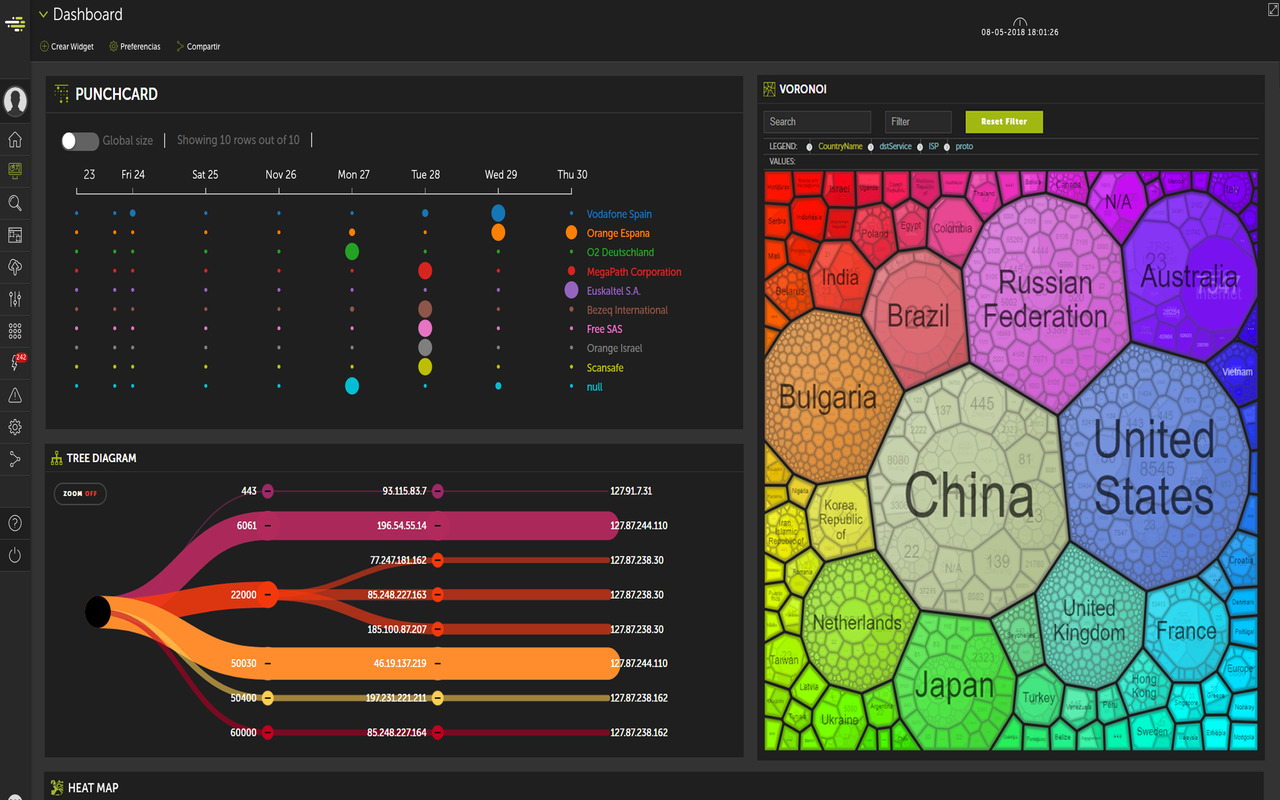Collapse the 60000 tree node
This screenshot has height=800, width=1280.
(267, 733)
